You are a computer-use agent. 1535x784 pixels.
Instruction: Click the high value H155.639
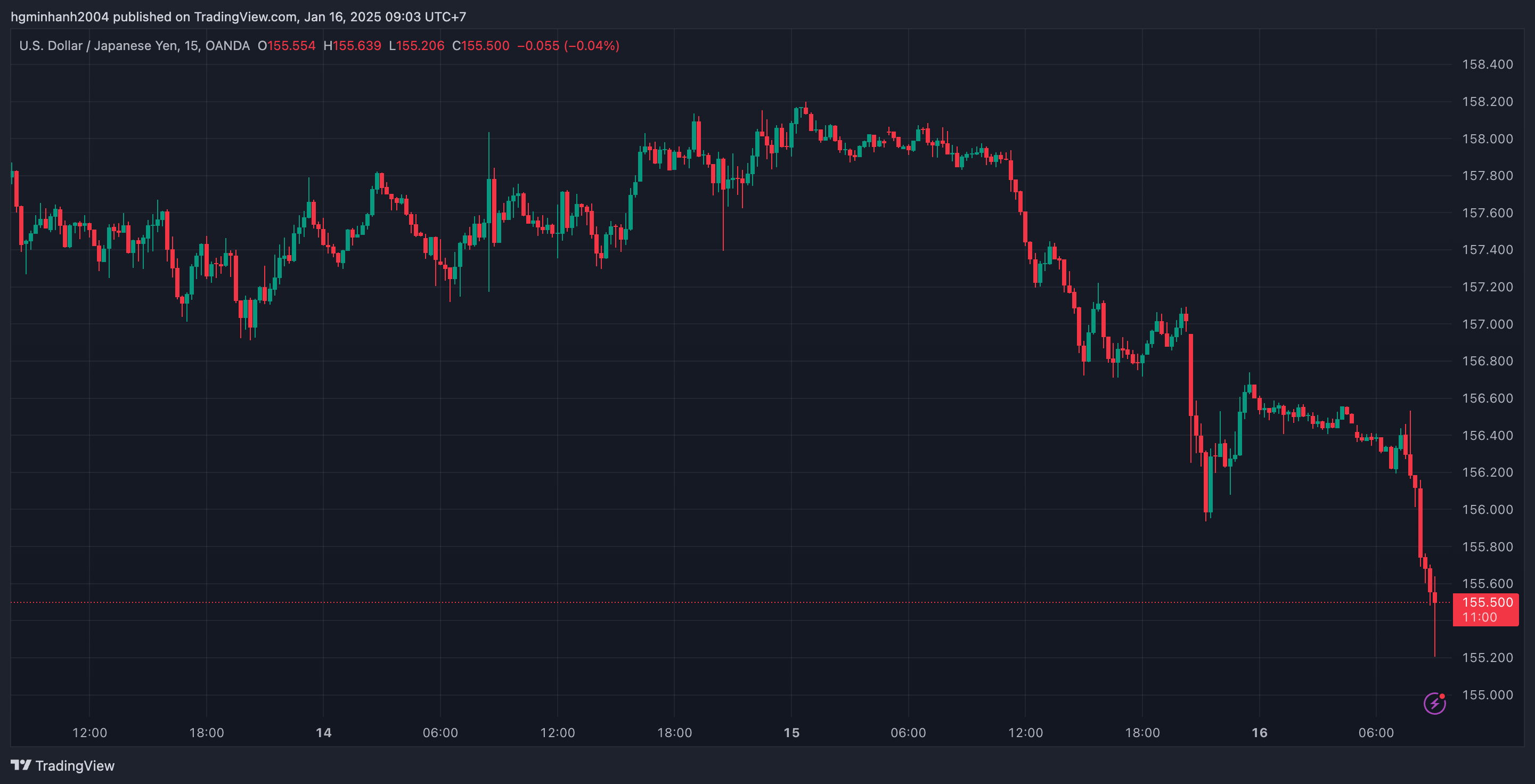(352, 46)
